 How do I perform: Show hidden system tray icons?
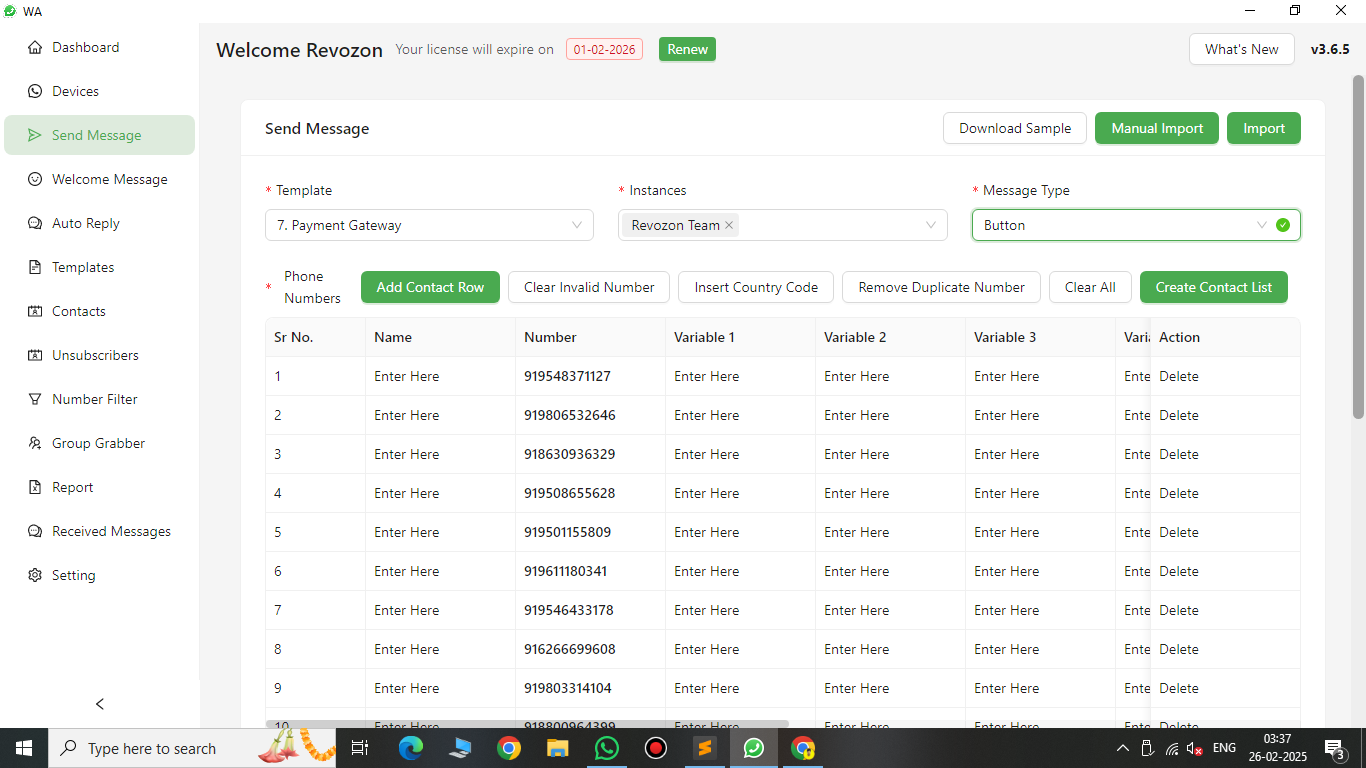pyautogui.click(x=1123, y=748)
